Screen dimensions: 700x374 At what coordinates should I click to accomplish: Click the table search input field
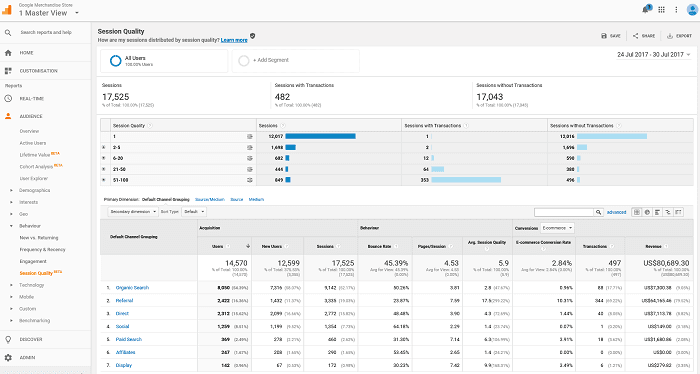click(564, 212)
